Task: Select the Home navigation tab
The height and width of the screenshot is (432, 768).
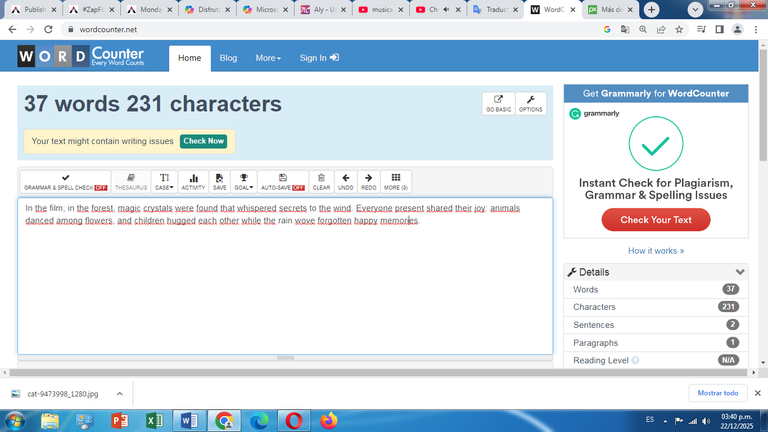Action: 189,58
